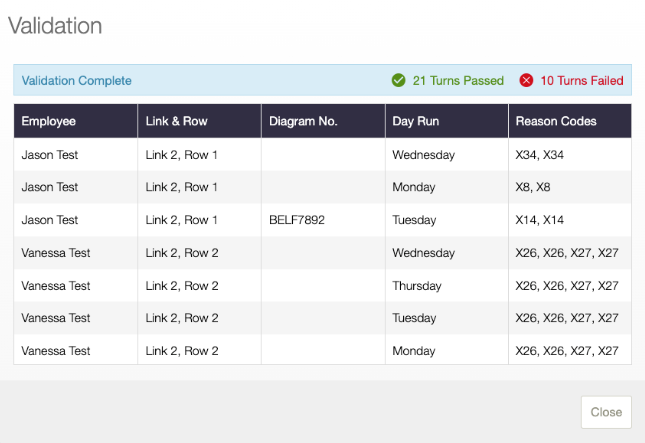
Task: Click the 10 Turns Failed label
Action: click(582, 81)
